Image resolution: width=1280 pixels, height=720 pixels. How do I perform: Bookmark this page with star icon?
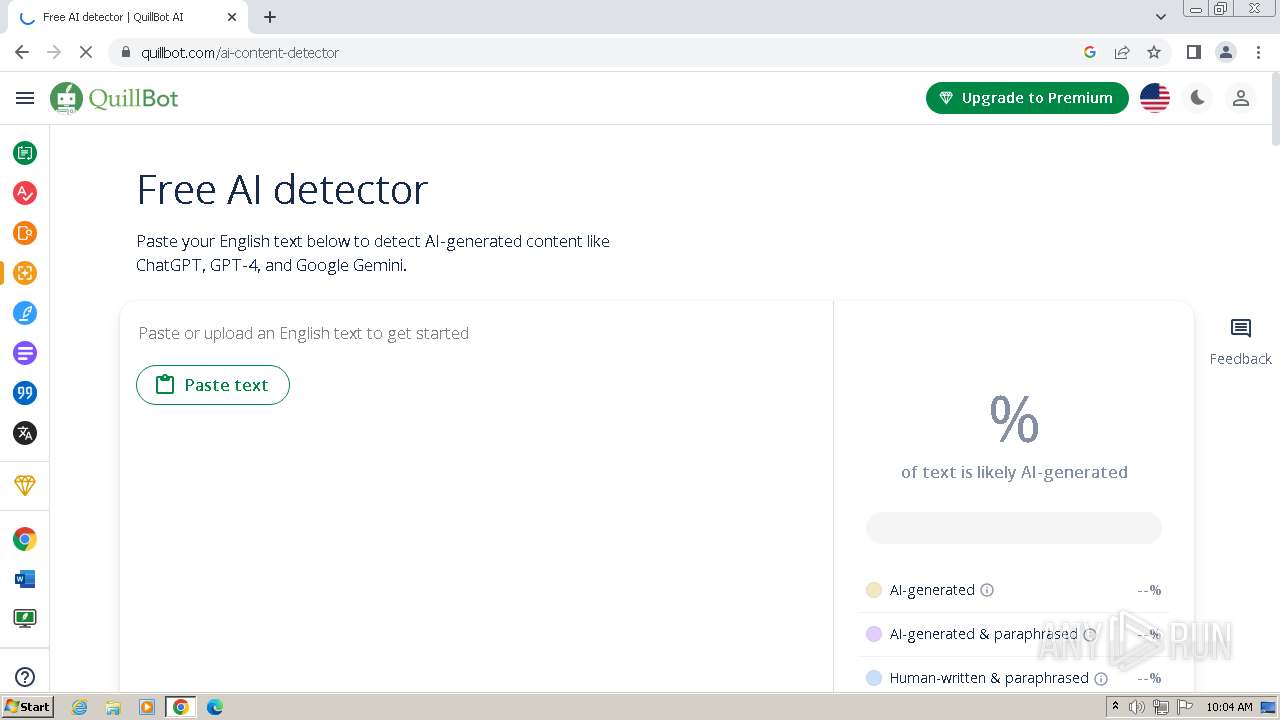tap(1154, 52)
